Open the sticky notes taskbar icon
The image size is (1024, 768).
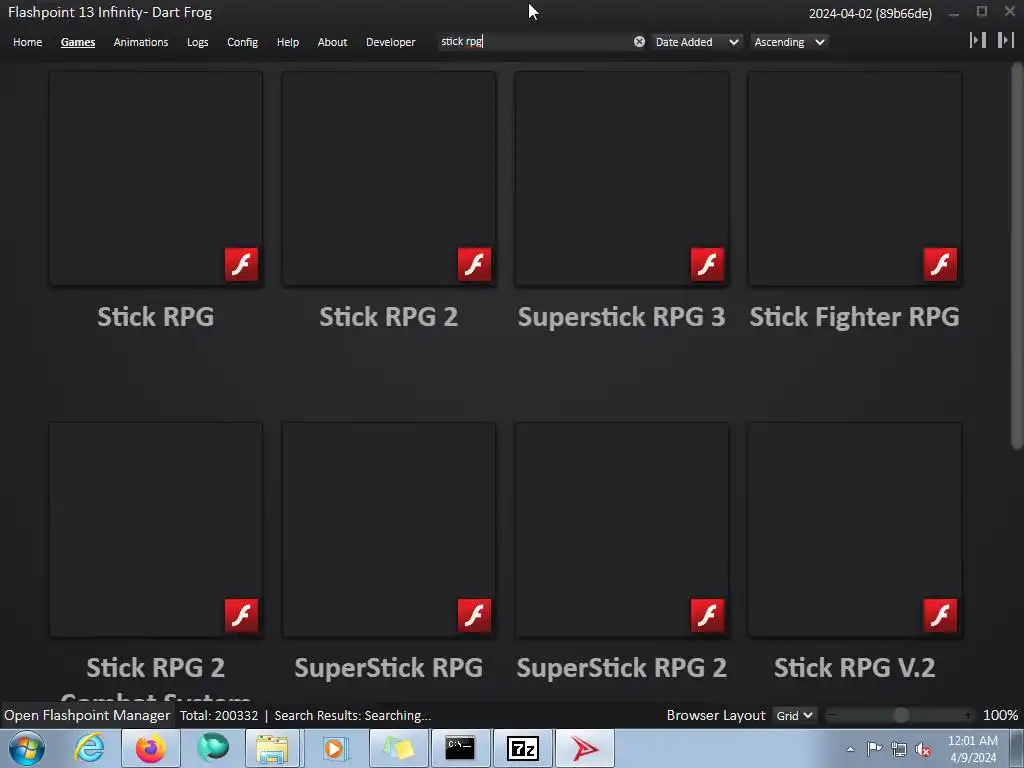(398, 748)
